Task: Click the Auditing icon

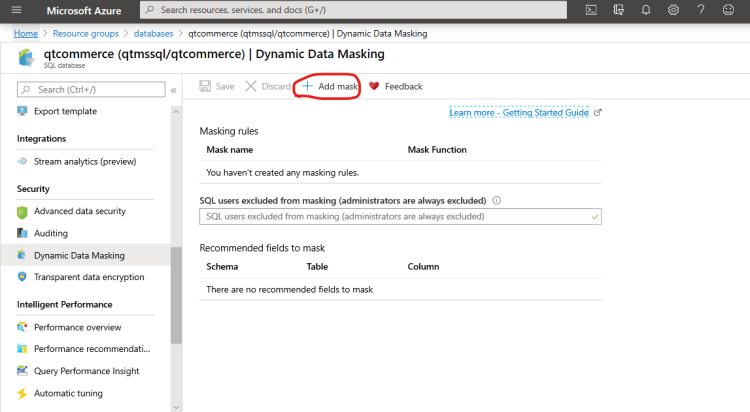Action: click(22, 233)
